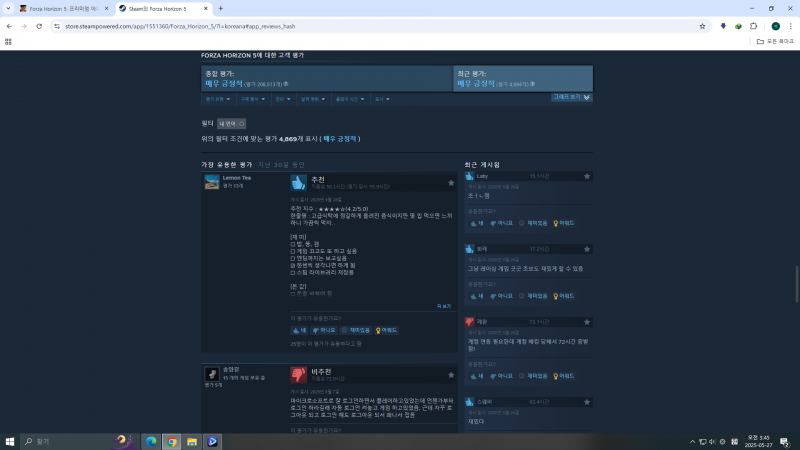The height and width of the screenshot is (450, 800).
Task: Open the 표시 filter dropdown
Action: pos(382,99)
